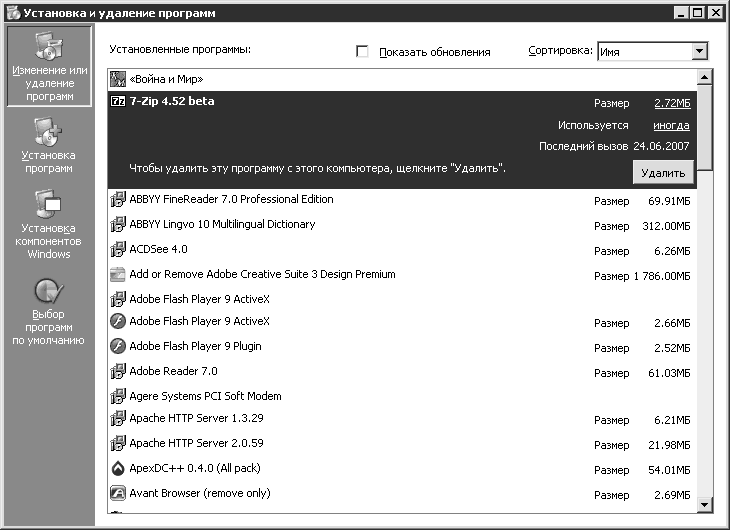730x530 pixels.
Task: Open Выбор программ по умолчанию icon
Action: (x=49, y=291)
